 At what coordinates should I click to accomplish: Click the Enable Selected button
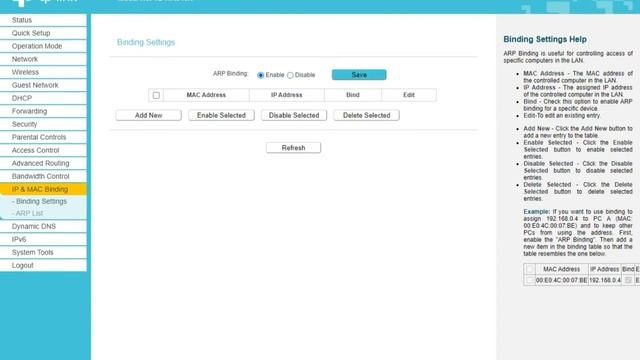point(221,116)
